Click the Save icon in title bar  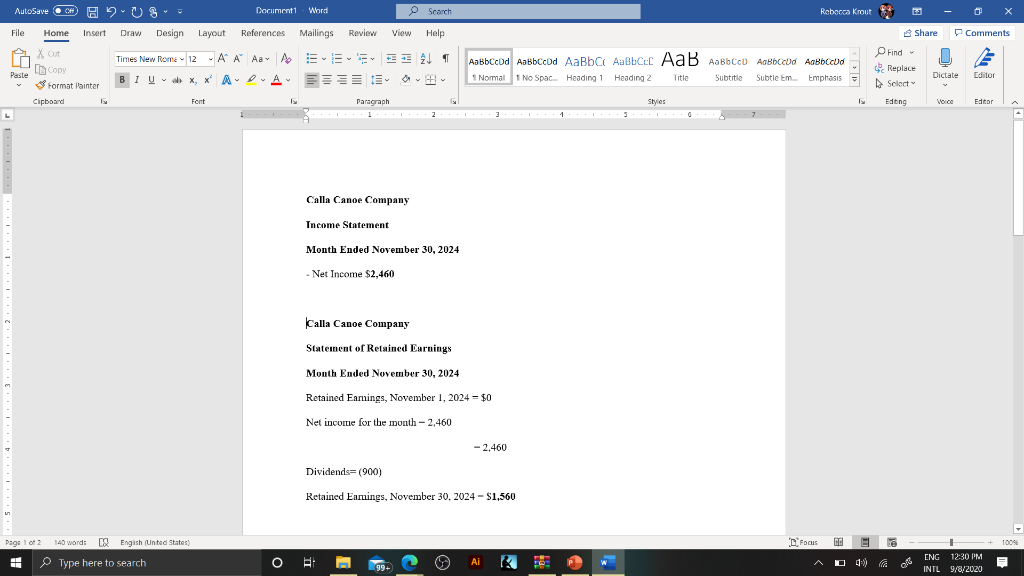[93, 12]
